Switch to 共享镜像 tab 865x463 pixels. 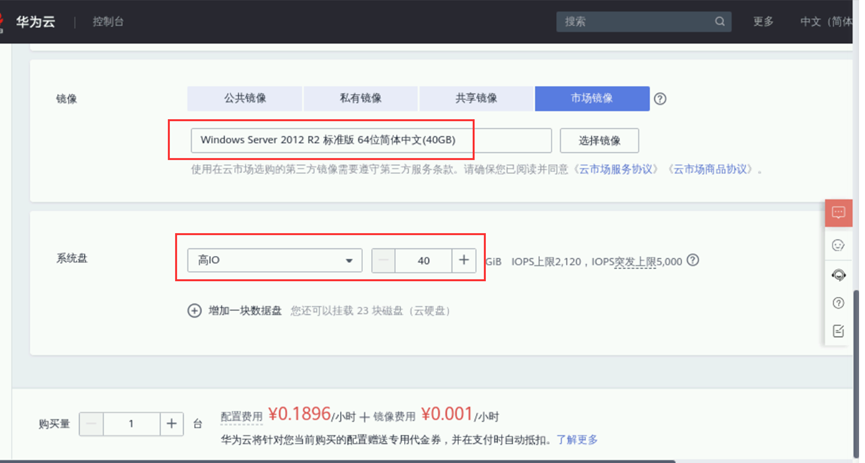pyautogui.click(x=476, y=98)
